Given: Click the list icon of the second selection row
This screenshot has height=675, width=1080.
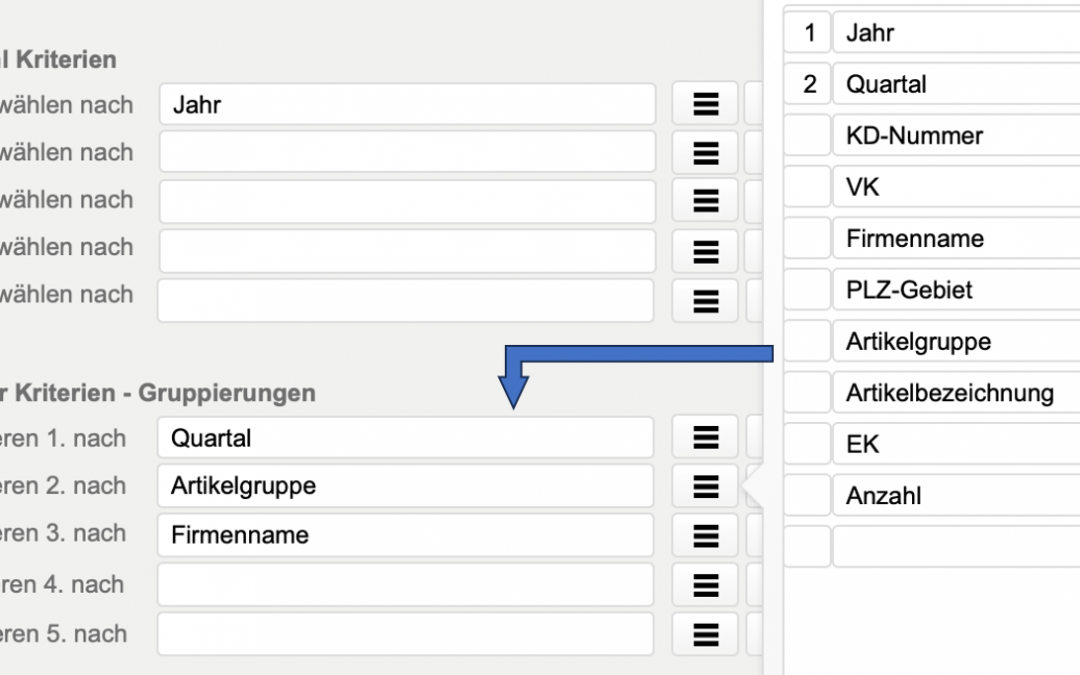Looking at the screenshot, I should pos(705,152).
